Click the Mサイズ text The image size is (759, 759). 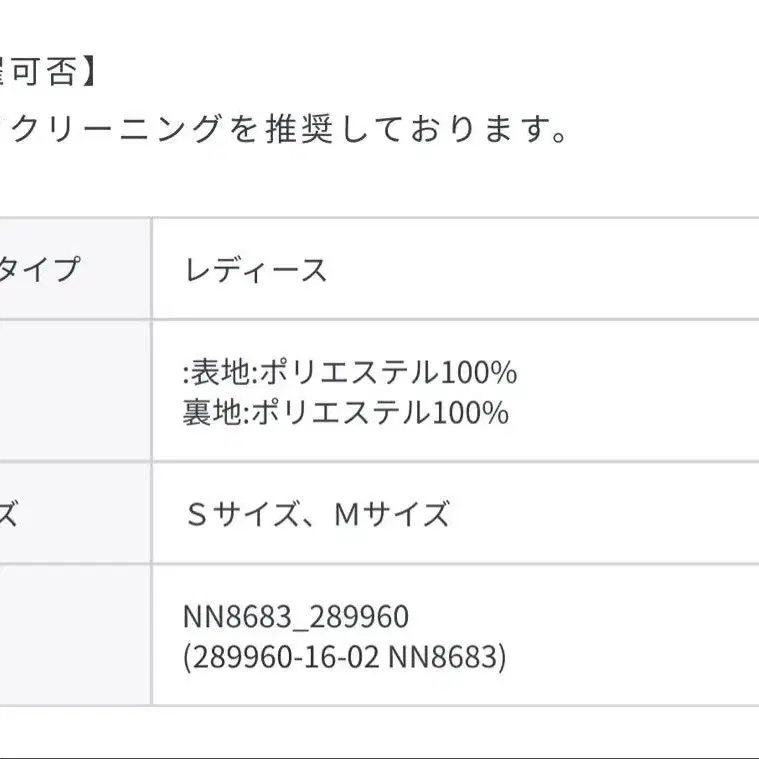[392, 515]
